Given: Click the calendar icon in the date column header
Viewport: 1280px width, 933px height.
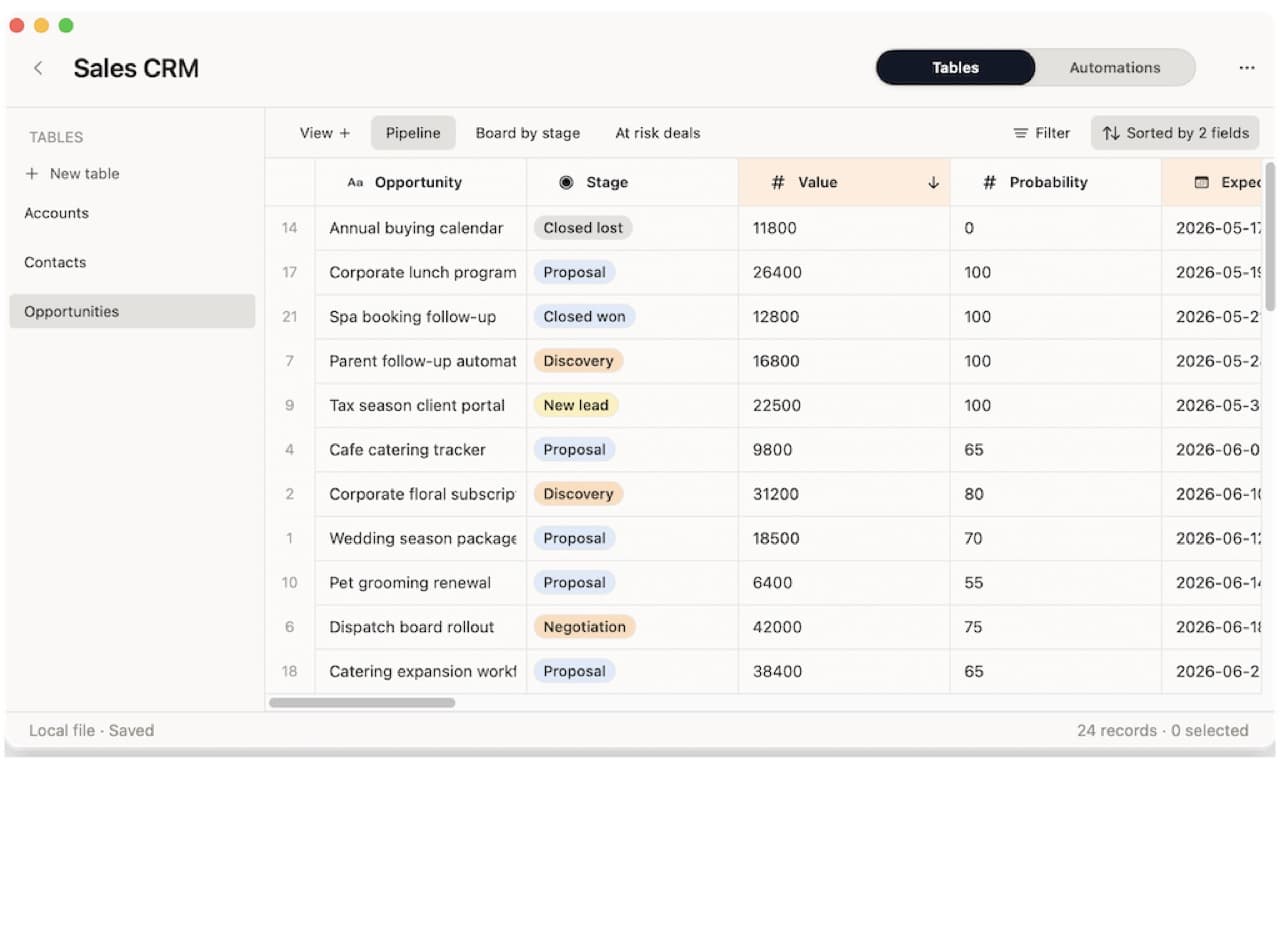Looking at the screenshot, I should tap(1202, 182).
